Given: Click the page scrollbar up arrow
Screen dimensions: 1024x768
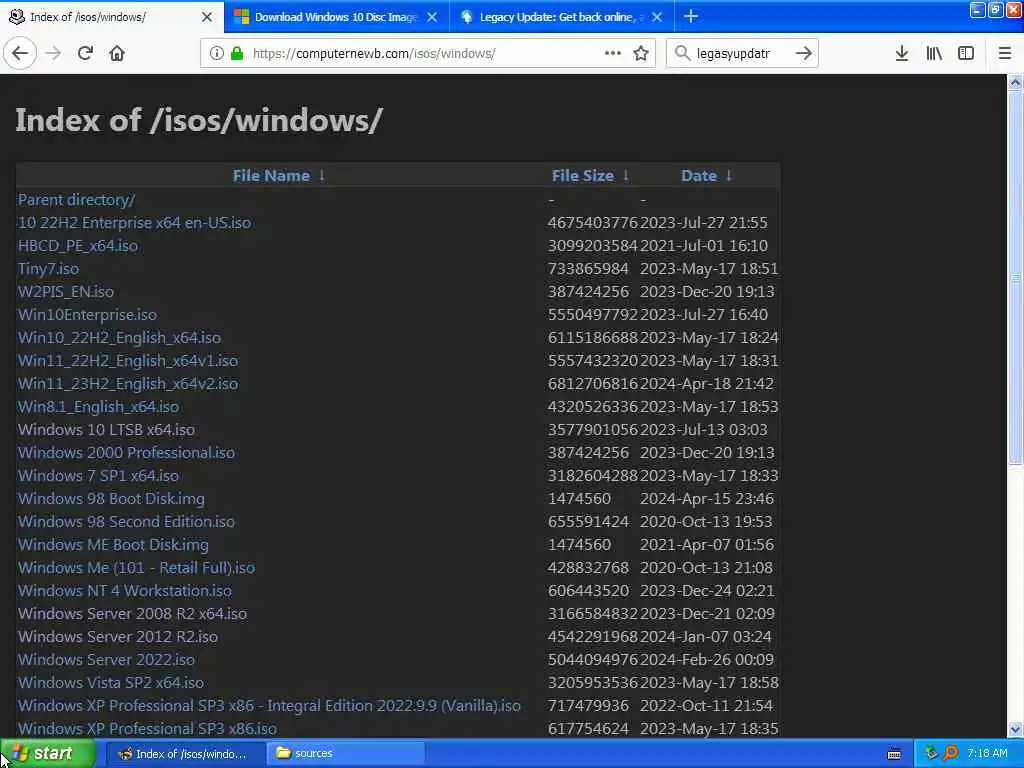Looking at the screenshot, I should [x=1015, y=82].
